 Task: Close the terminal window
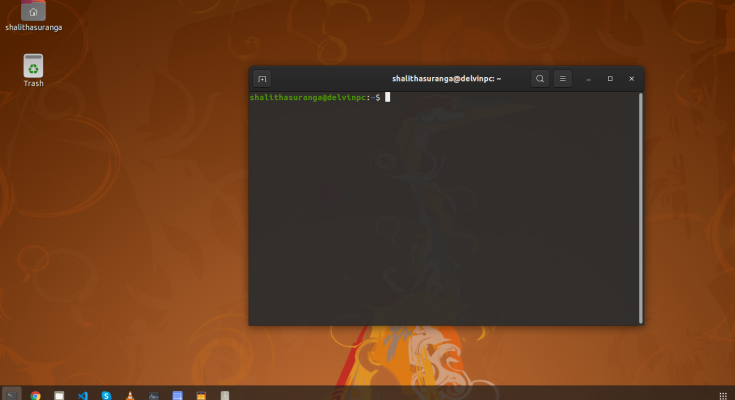631,78
